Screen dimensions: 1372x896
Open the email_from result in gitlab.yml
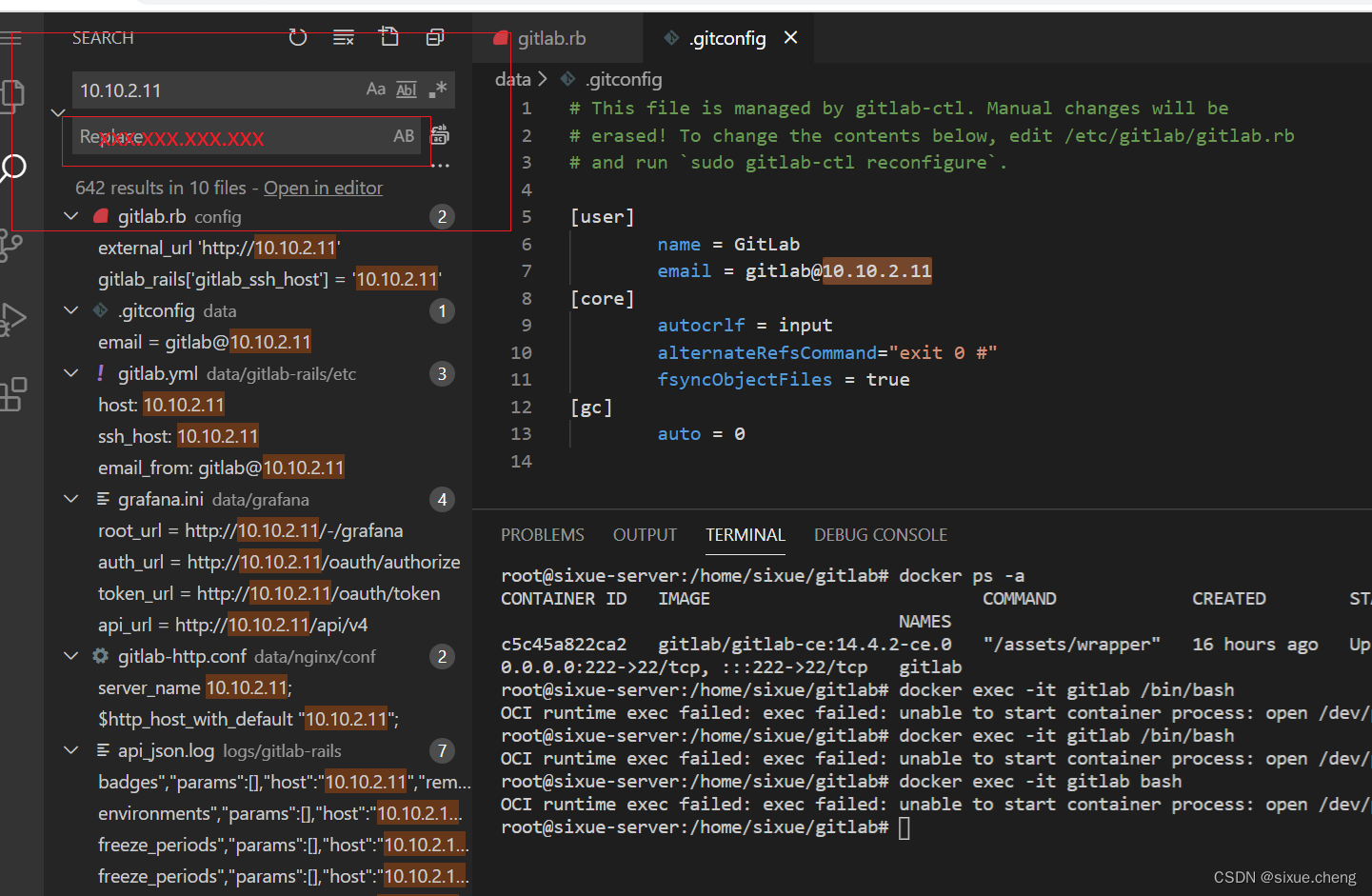click(221, 468)
